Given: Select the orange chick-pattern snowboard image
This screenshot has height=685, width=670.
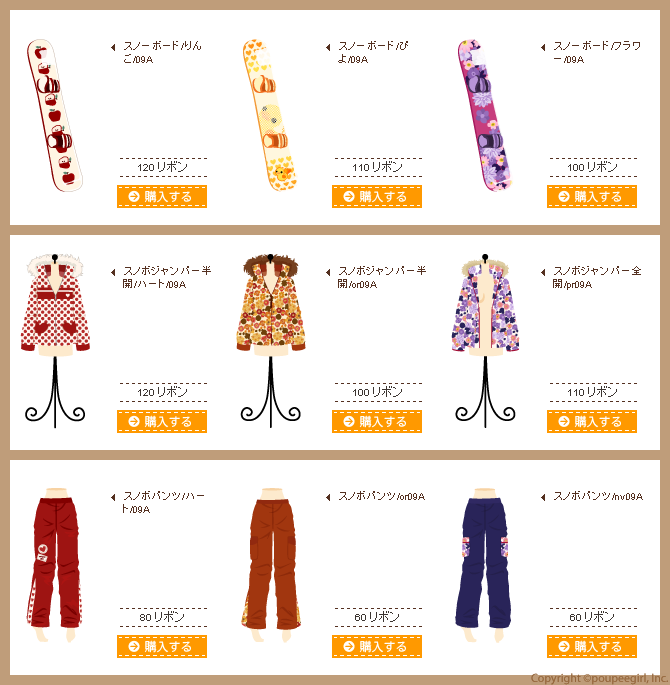Looking at the screenshot, I should click(269, 115).
